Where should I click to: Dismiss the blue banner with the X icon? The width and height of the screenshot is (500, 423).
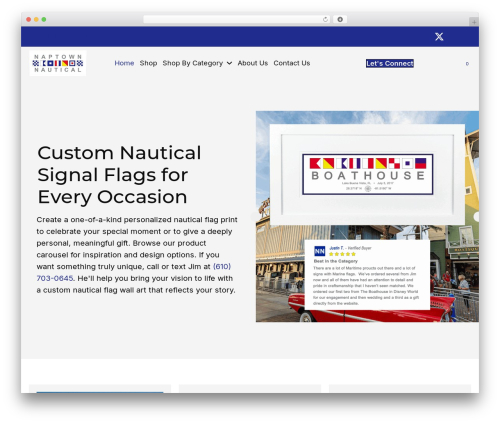pyautogui.click(x=439, y=37)
